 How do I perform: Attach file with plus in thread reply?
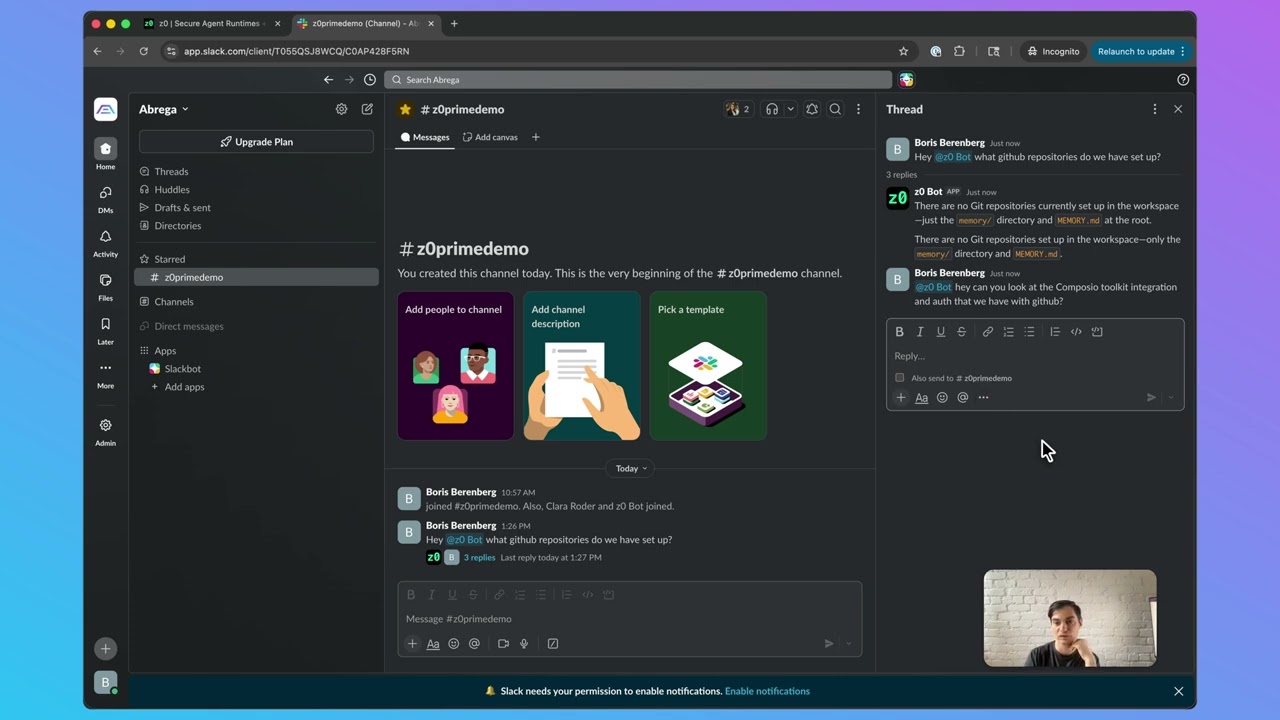[x=901, y=398]
